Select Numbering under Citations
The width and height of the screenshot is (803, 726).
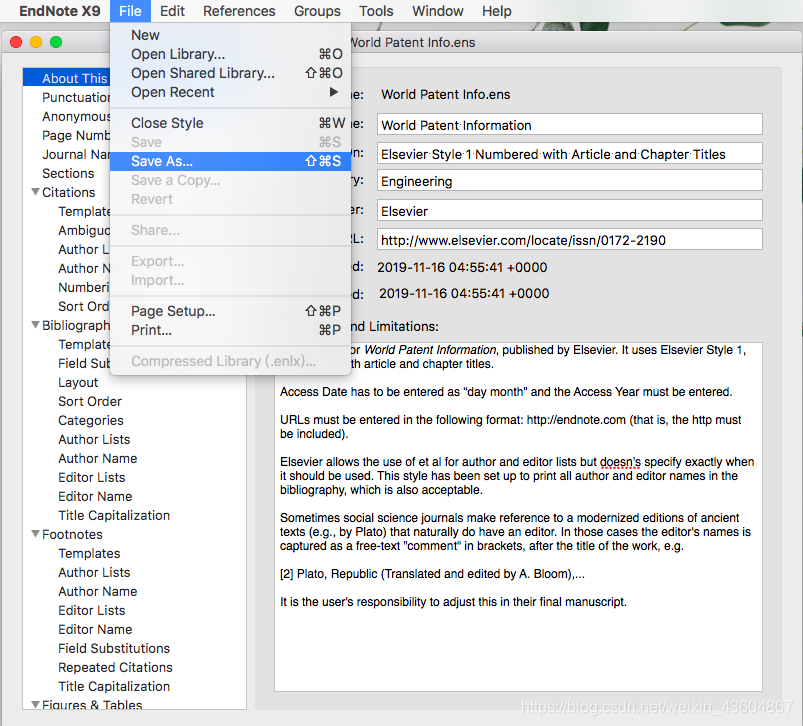click(x=84, y=287)
